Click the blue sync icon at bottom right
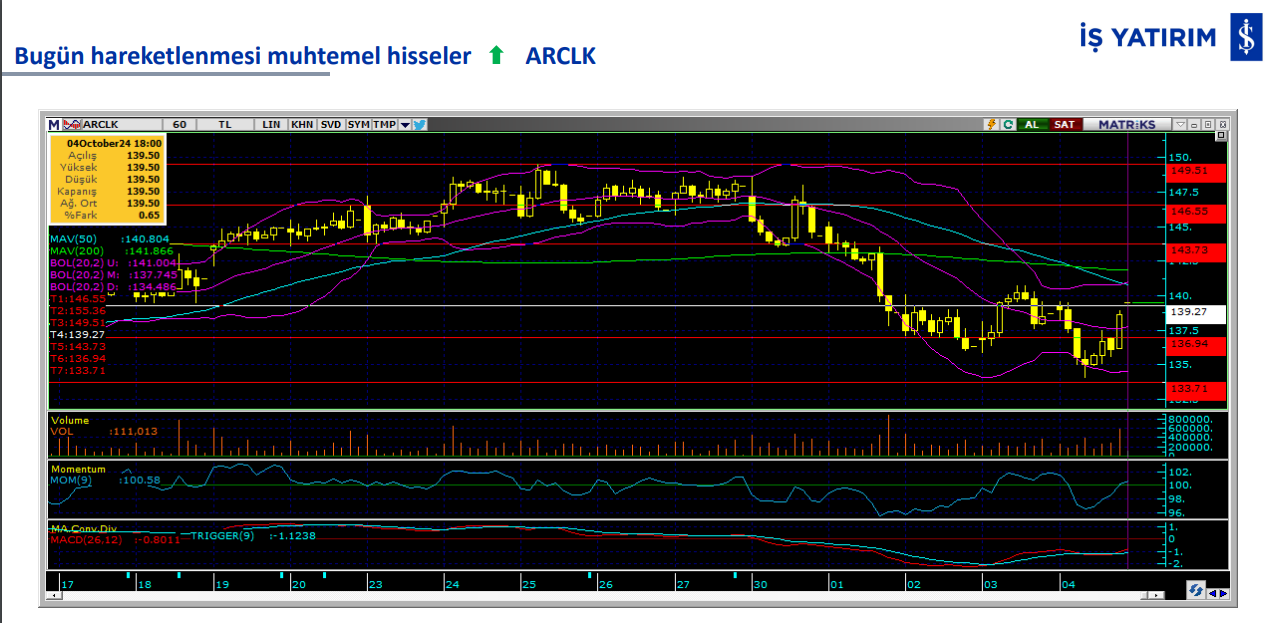This screenshot has width=1271, height=623. [1195, 592]
